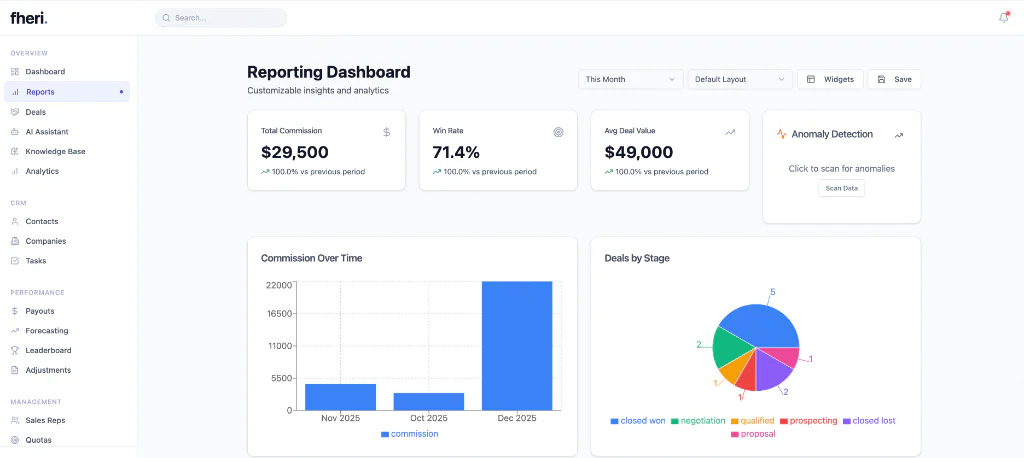Click the blue closed won pie slice
Viewport: 1024px width, 458px height.
point(760,325)
